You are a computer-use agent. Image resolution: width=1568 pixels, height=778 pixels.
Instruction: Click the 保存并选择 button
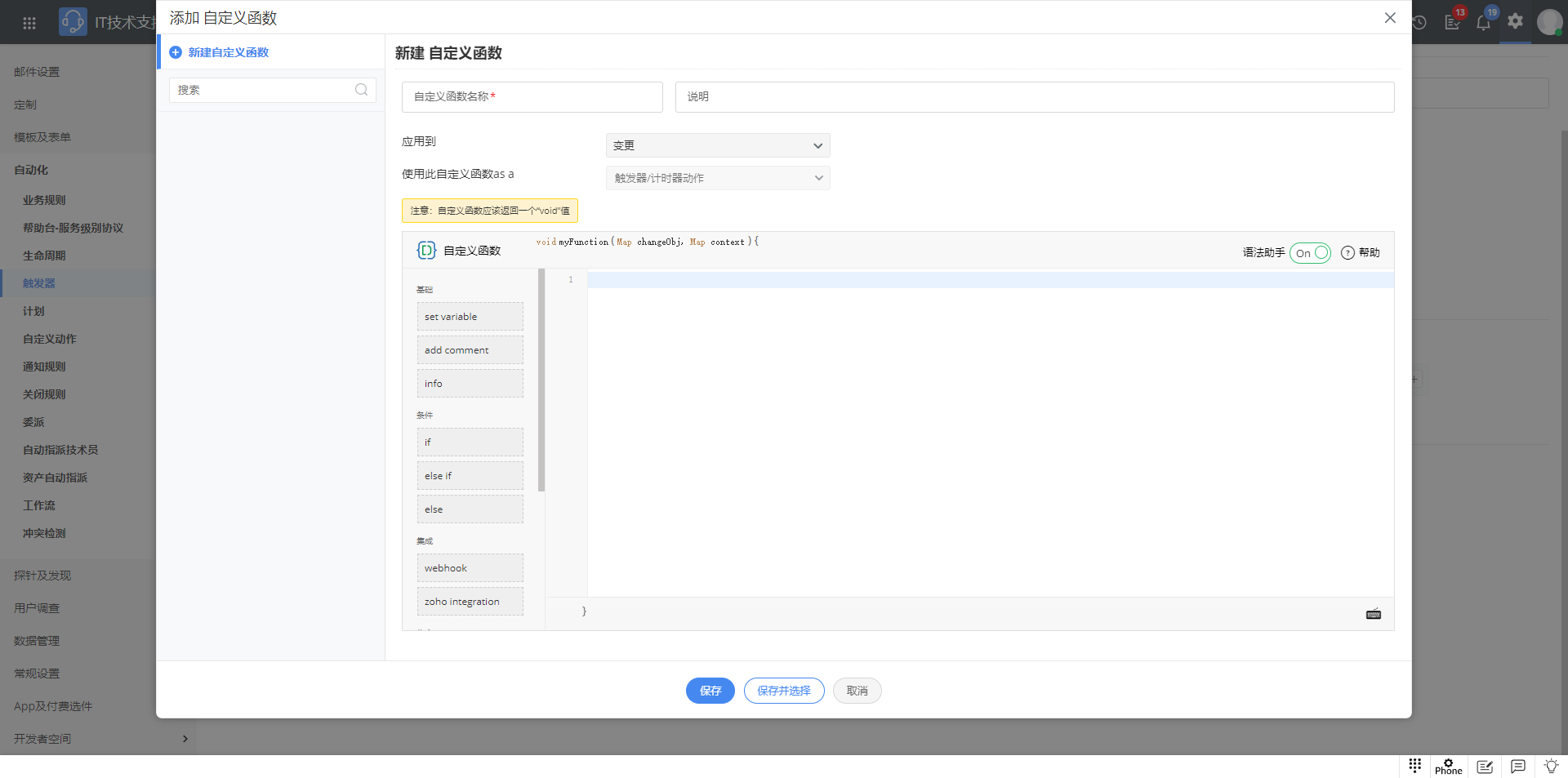click(x=784, y=691)
